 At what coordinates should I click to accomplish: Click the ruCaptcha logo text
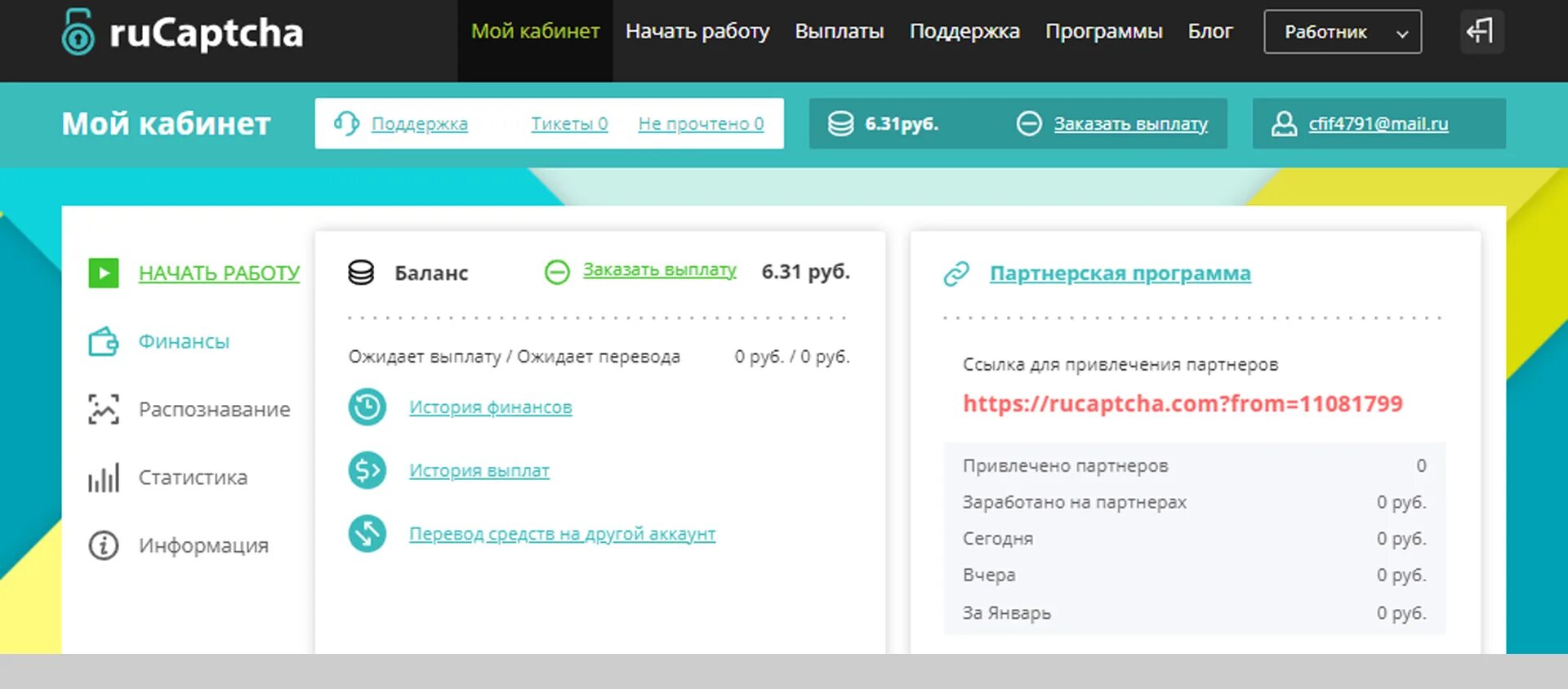(x=206, y=33)
